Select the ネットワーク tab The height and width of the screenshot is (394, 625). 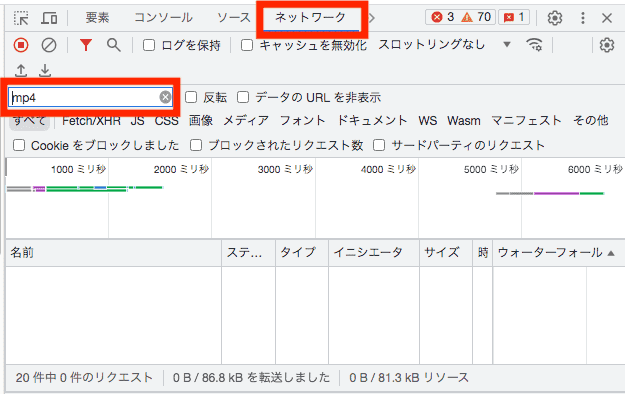(x=310, y=17)
